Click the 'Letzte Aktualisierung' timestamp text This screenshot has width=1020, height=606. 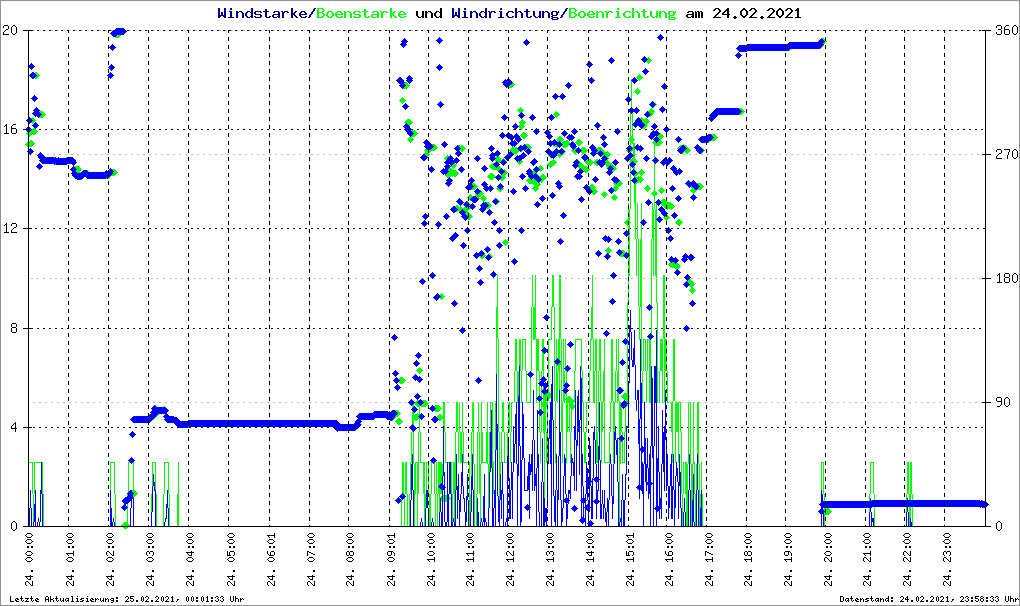pyautogui.click(x=127, y=599)
